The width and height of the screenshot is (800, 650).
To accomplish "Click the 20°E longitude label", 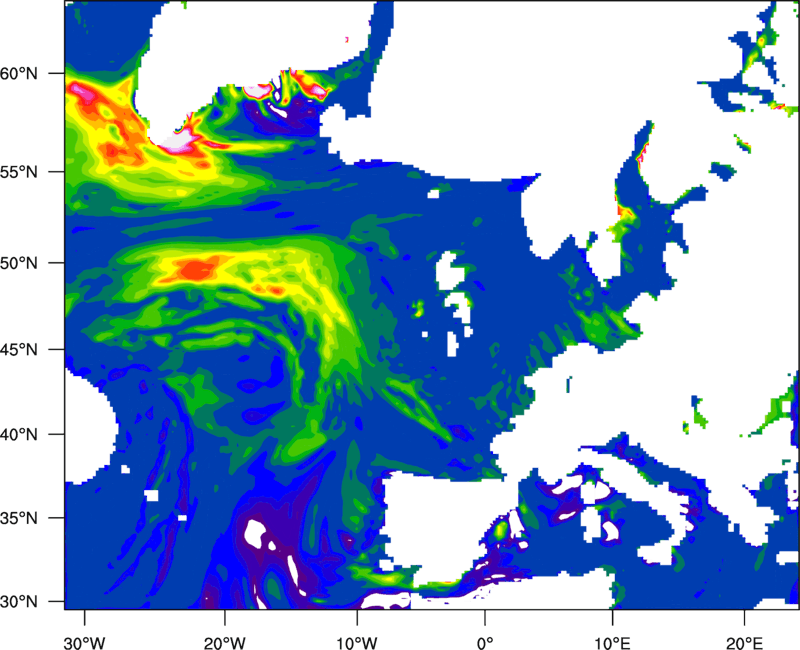I will coord(744,643).
